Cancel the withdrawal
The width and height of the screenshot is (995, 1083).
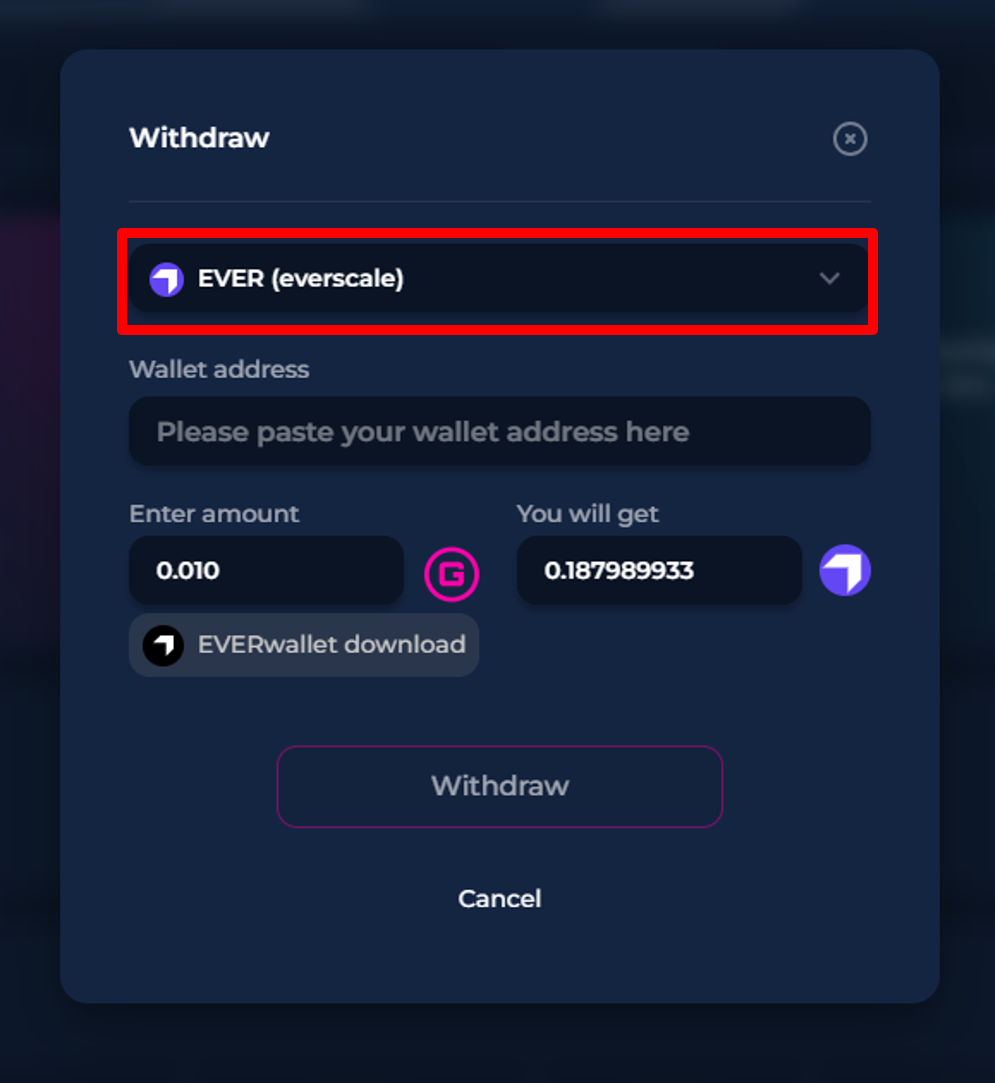500,899
